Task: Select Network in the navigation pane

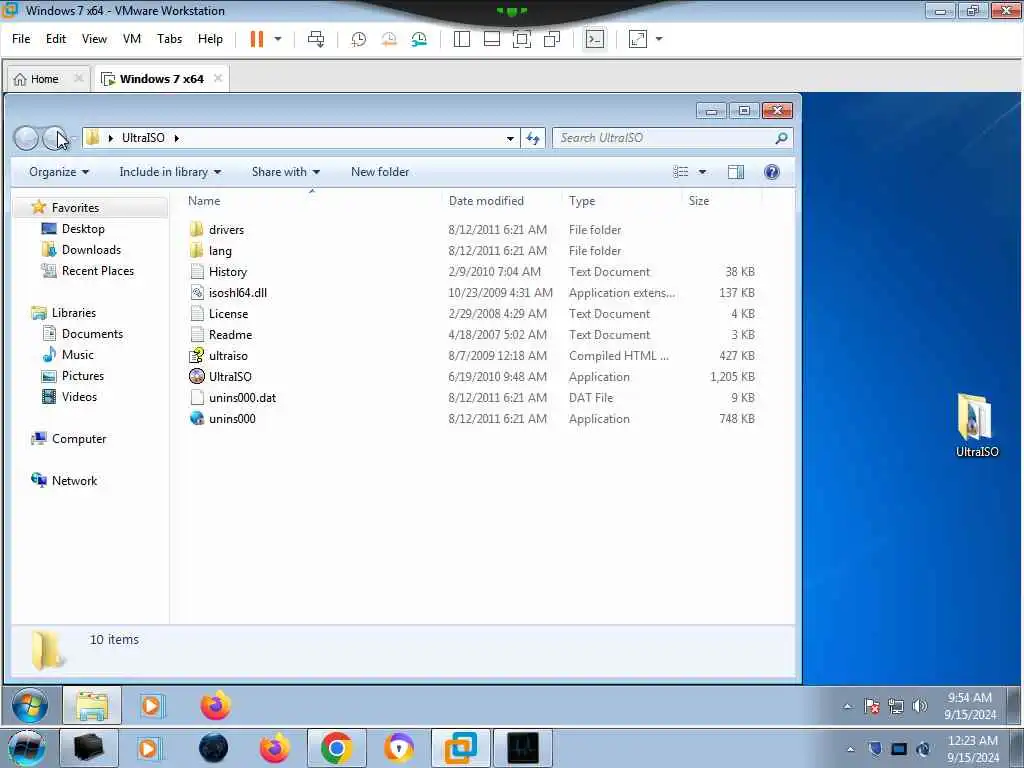Action: pos(74,481)
